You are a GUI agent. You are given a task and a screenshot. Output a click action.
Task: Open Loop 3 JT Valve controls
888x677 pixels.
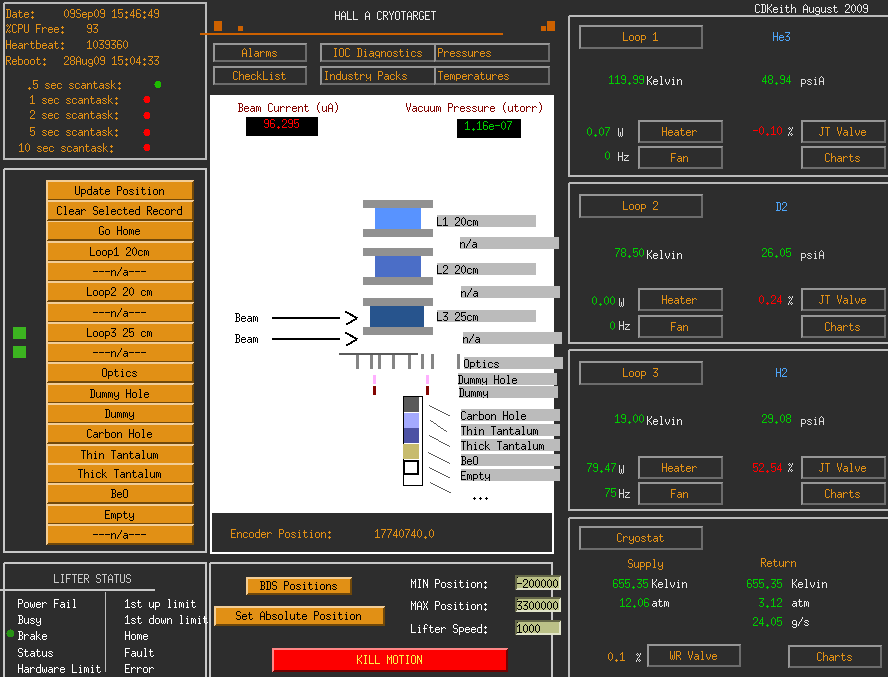[843, 467]
